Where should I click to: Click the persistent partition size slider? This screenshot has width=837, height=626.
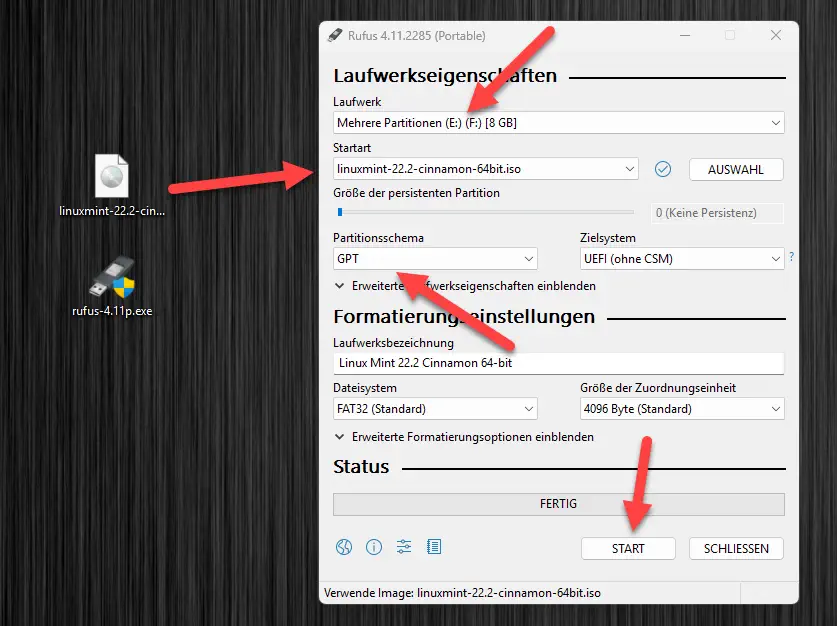point(485,212)
